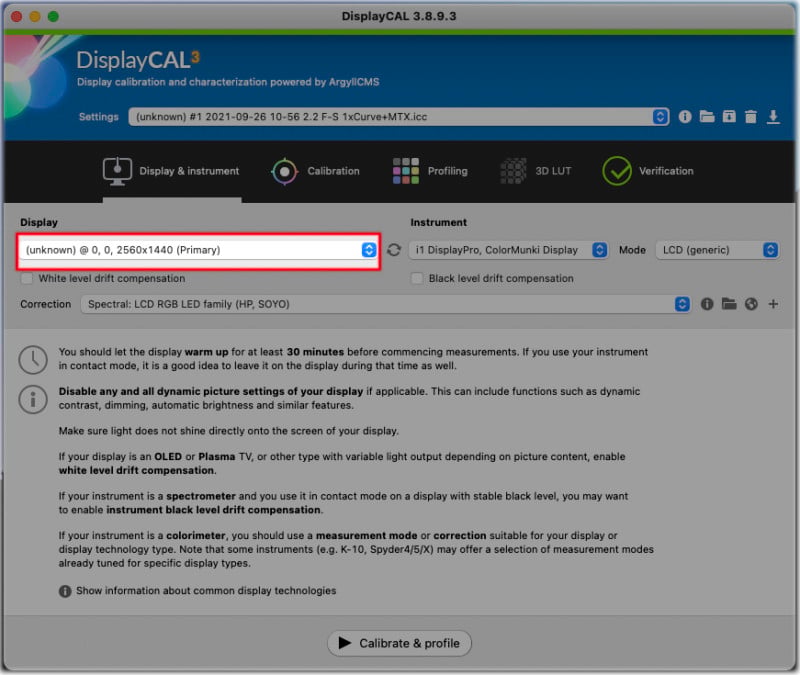
Task: Click the green zoom window button
Action: (53, 16)
